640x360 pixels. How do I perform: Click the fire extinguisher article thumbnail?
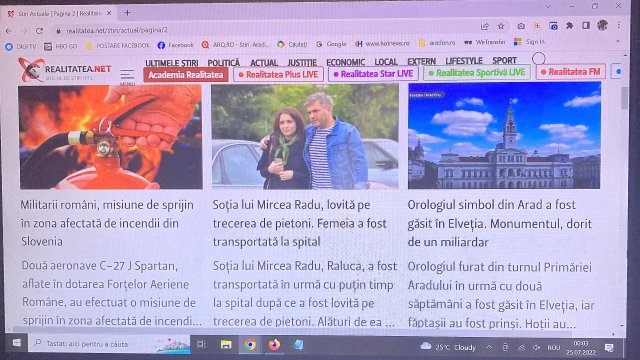[x=111, y=137]
